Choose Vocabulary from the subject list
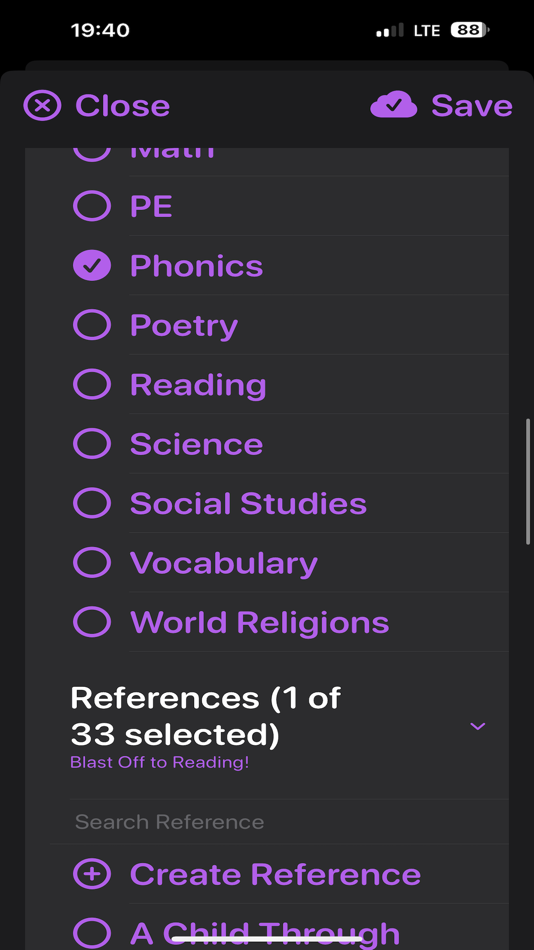The image size is (534, 950). click(x=224, y=563)
